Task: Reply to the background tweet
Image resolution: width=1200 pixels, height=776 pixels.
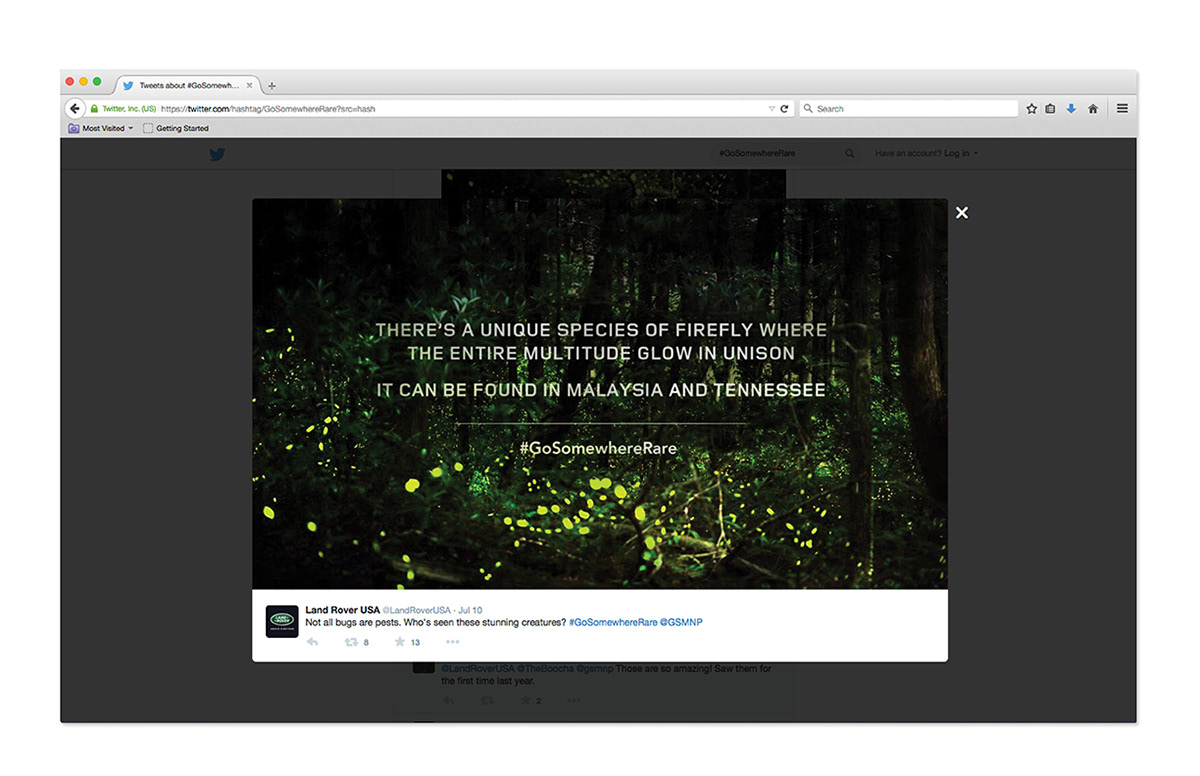Action: (448, 701)
